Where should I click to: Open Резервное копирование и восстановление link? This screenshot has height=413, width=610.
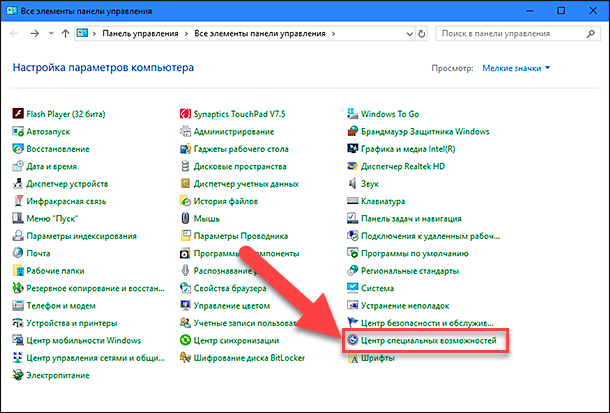coord(95,288)
